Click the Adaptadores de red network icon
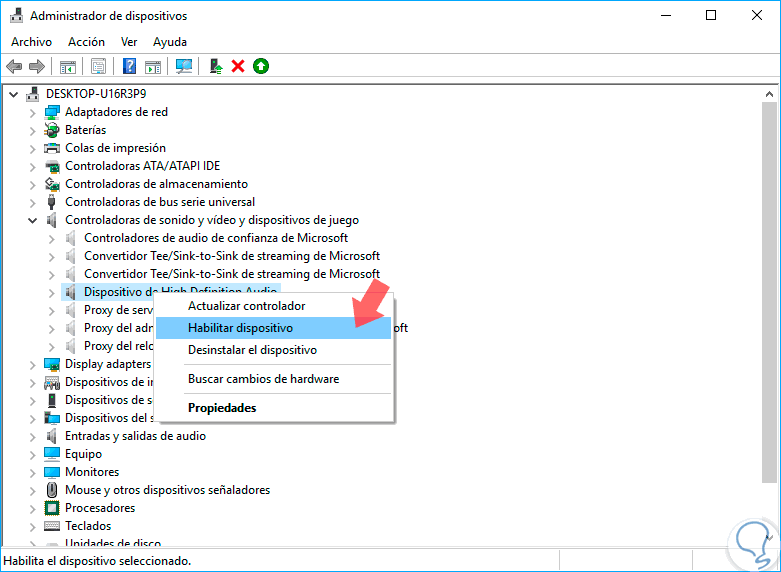The image size is (781, 572). (x=51, y=112)
